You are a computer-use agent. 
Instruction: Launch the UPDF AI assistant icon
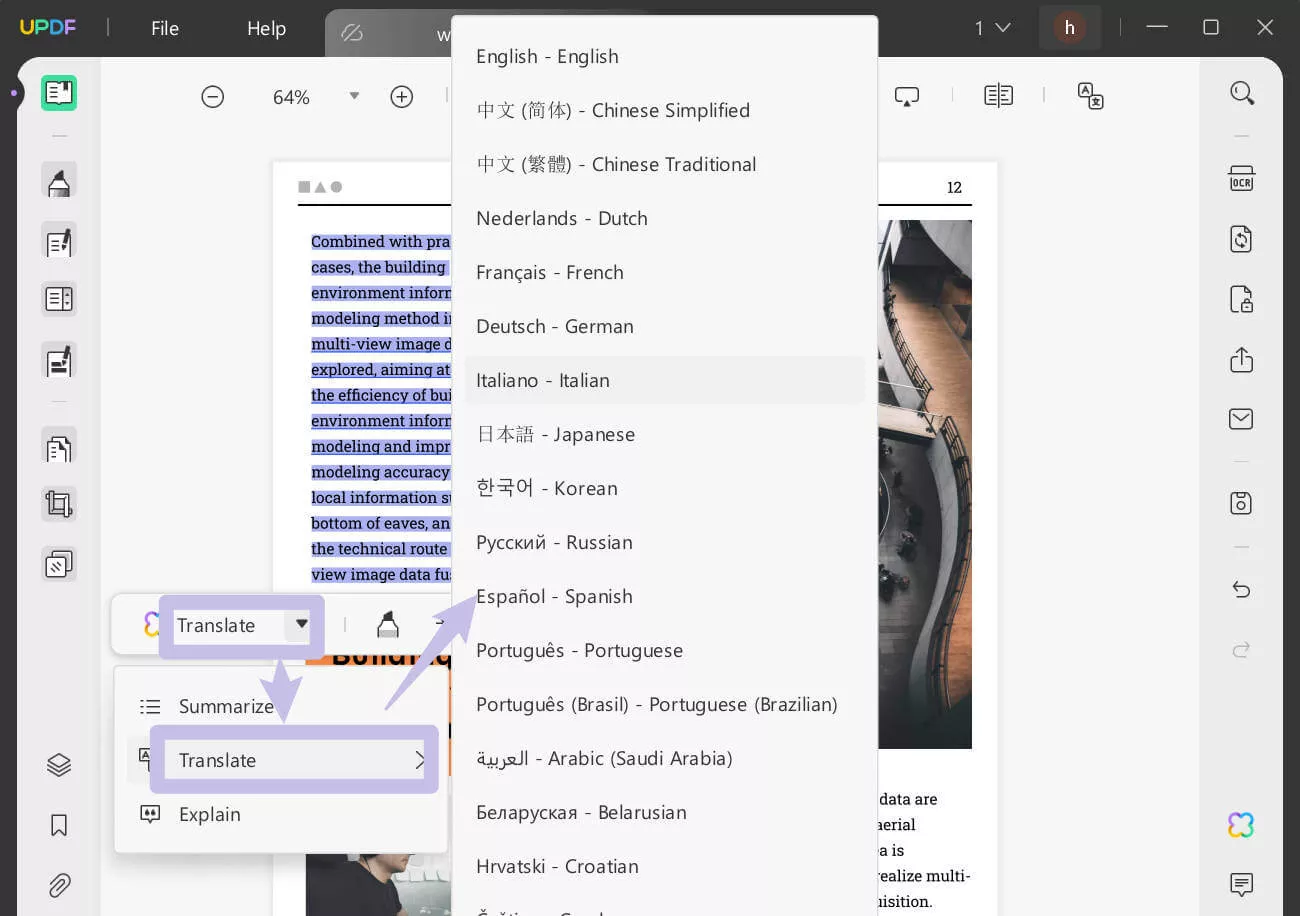pos(1241,825)
